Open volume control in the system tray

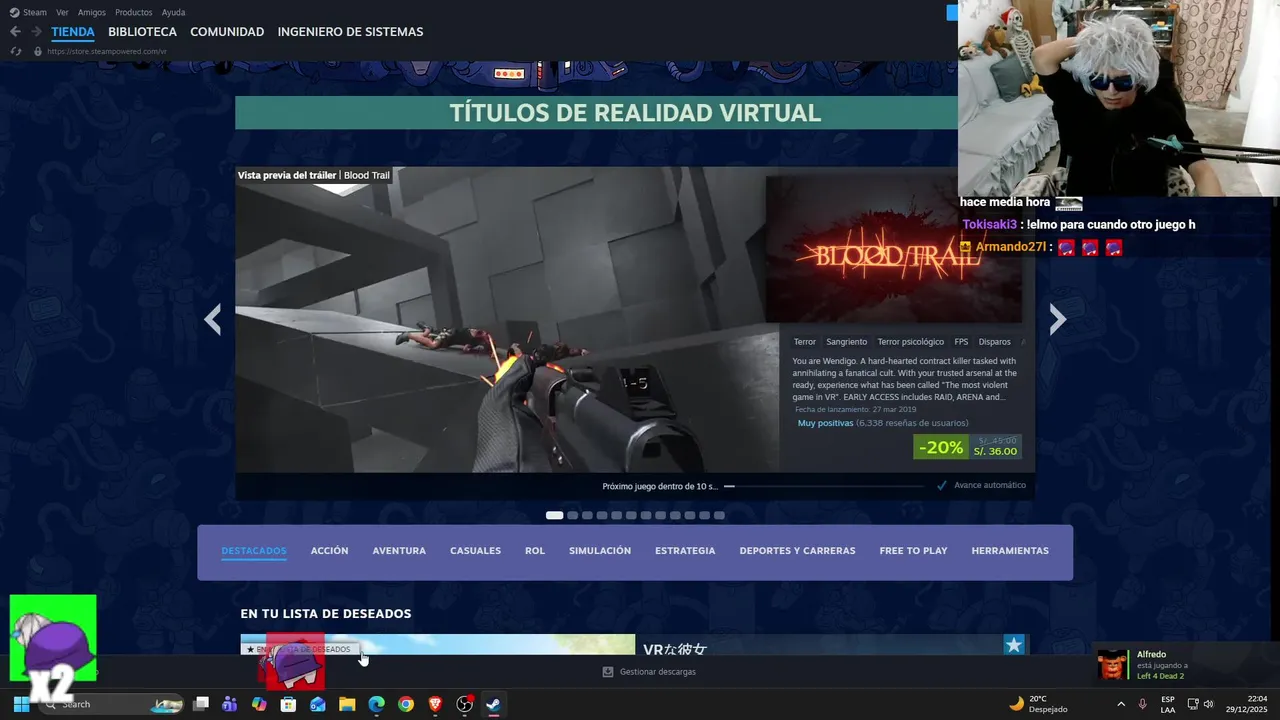(x=1209, y=704)
